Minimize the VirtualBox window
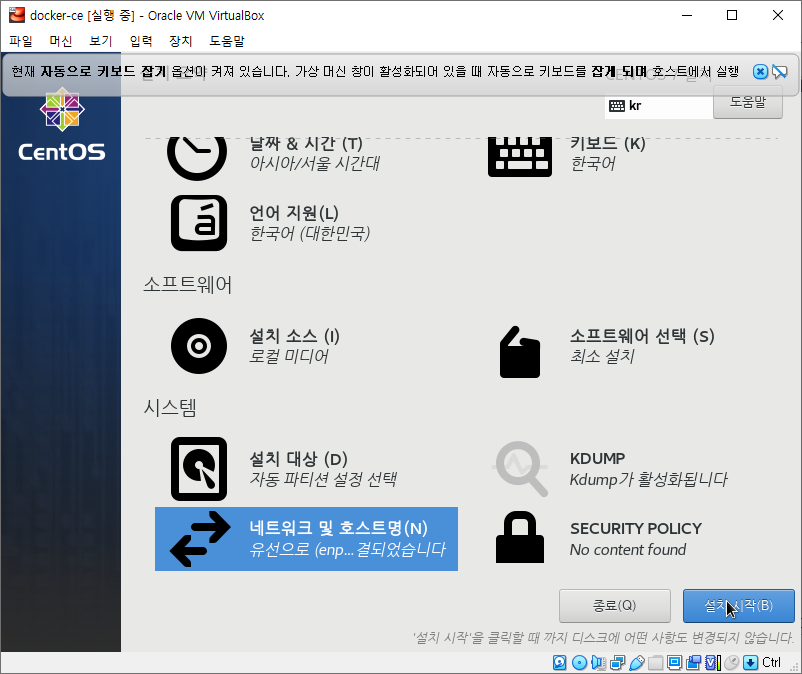Image resolution: width=802 pixels, height=674 pixels. (x=686, y=15)
